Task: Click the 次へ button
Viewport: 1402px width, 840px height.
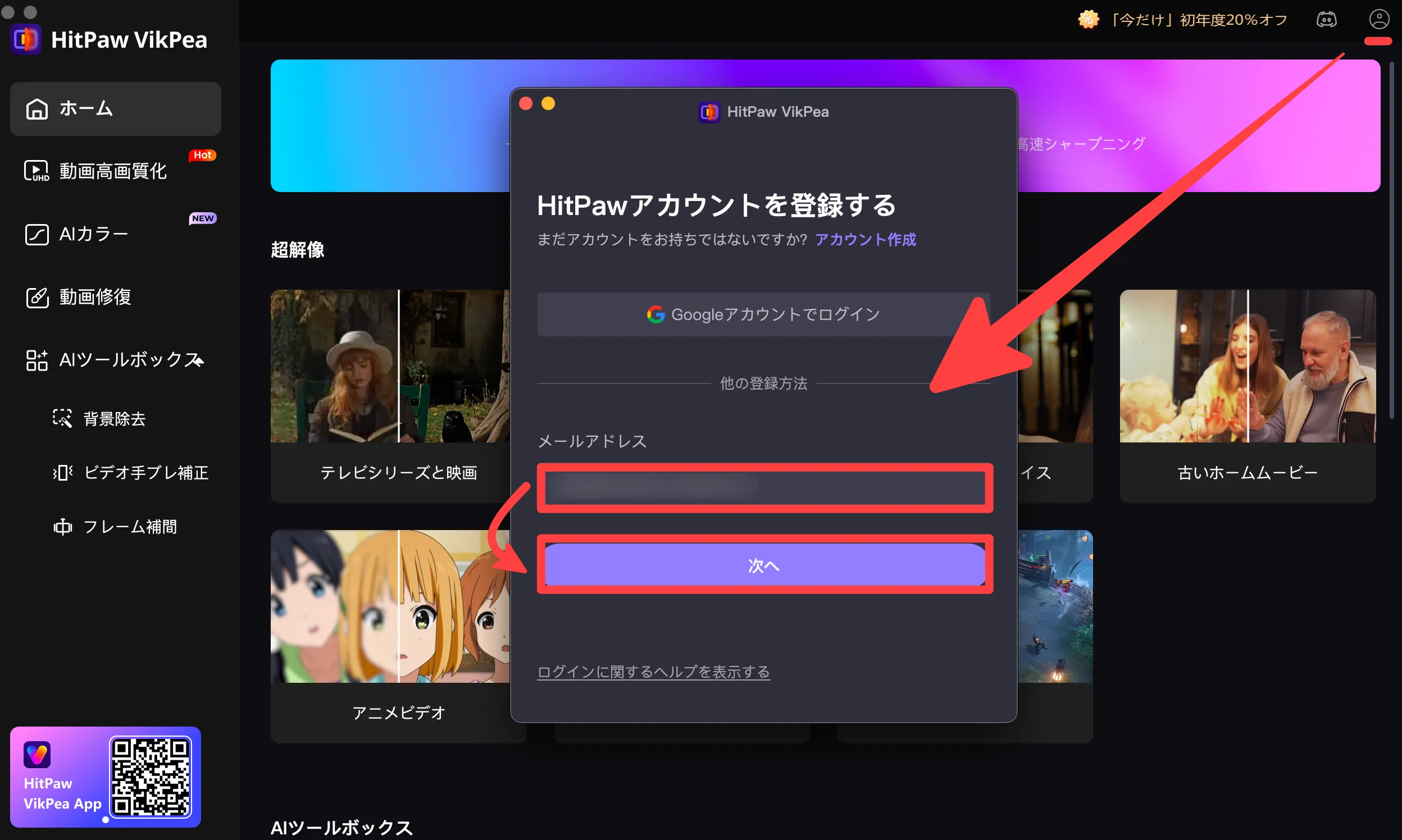Action: coord(764,564)
